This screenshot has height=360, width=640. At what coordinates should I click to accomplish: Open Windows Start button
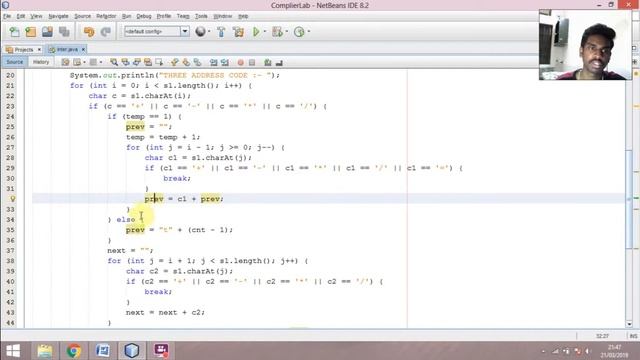(x=13, y=351)
